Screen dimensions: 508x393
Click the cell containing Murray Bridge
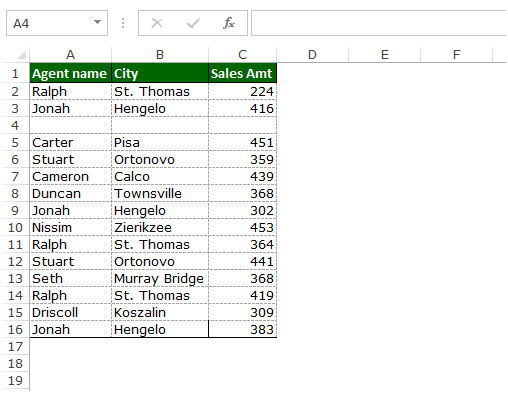pos(160,279)
